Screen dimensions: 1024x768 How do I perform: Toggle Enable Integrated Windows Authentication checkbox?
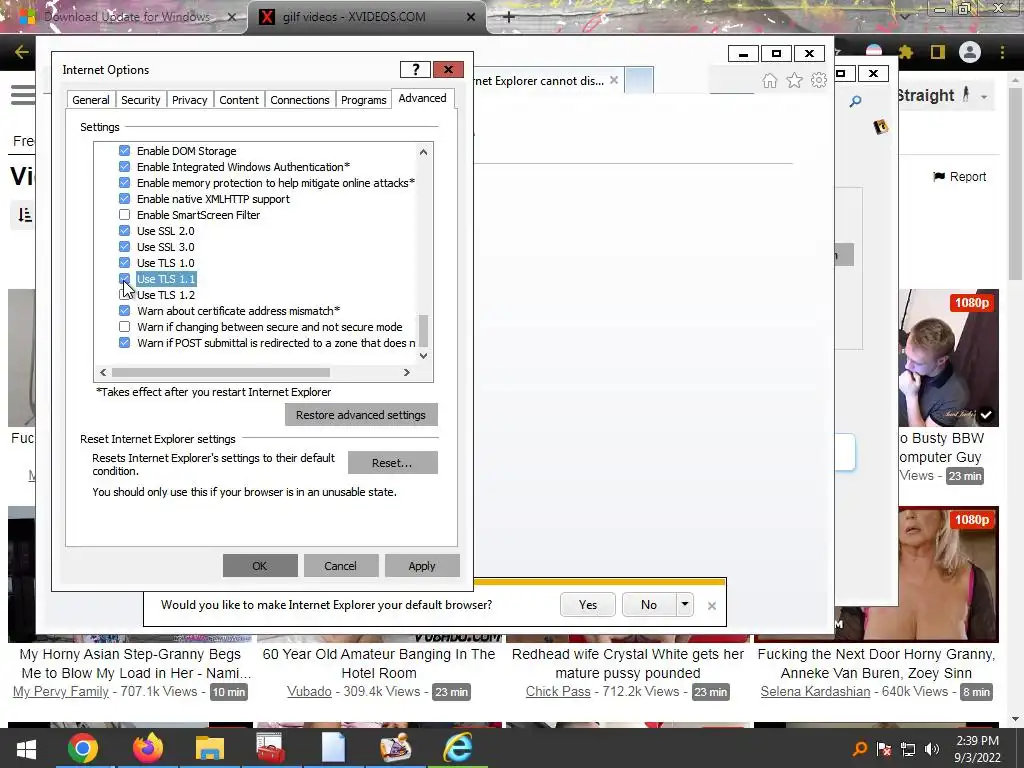(125, 167)
